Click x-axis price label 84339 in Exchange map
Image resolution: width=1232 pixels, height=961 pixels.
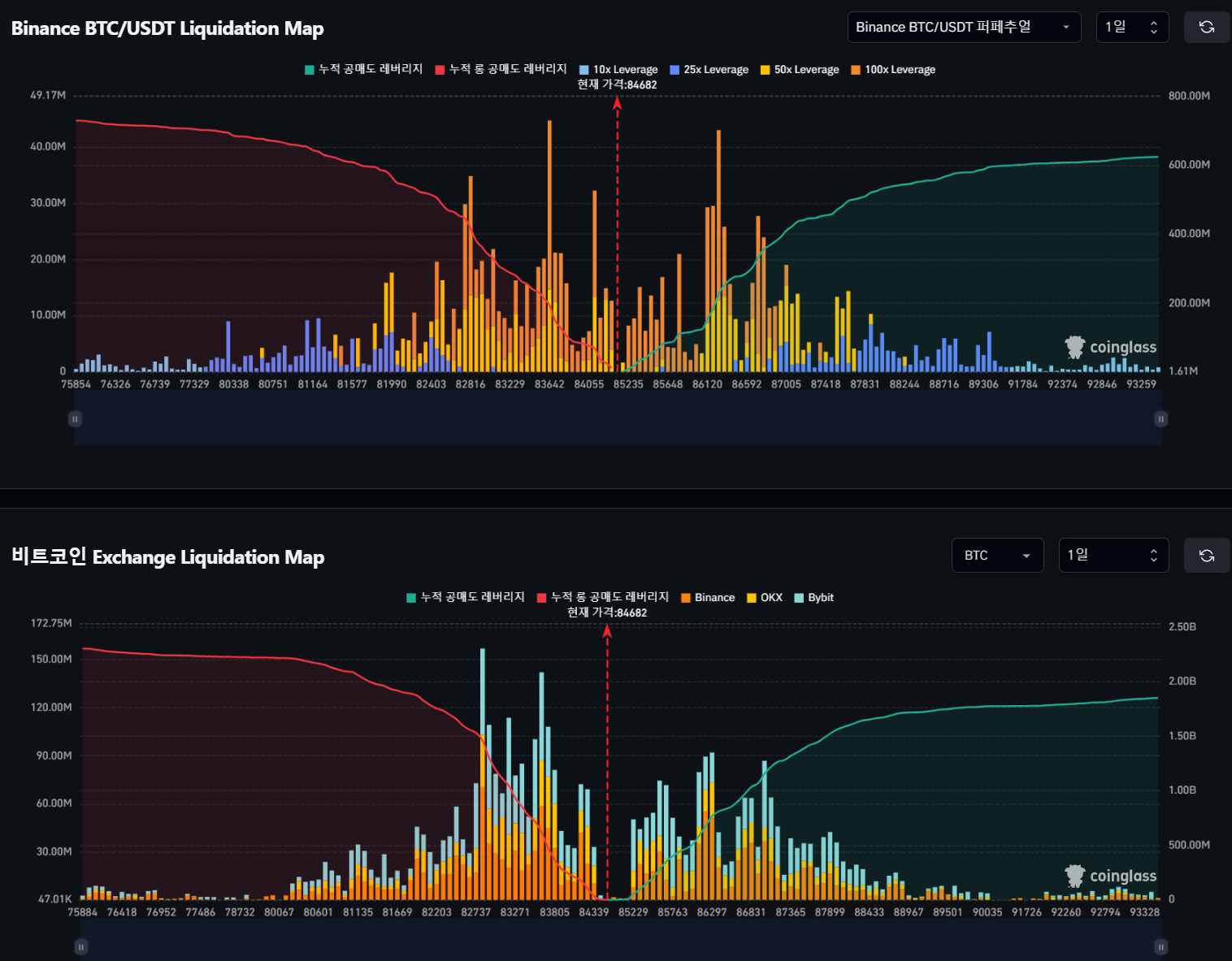pos(594,912)
